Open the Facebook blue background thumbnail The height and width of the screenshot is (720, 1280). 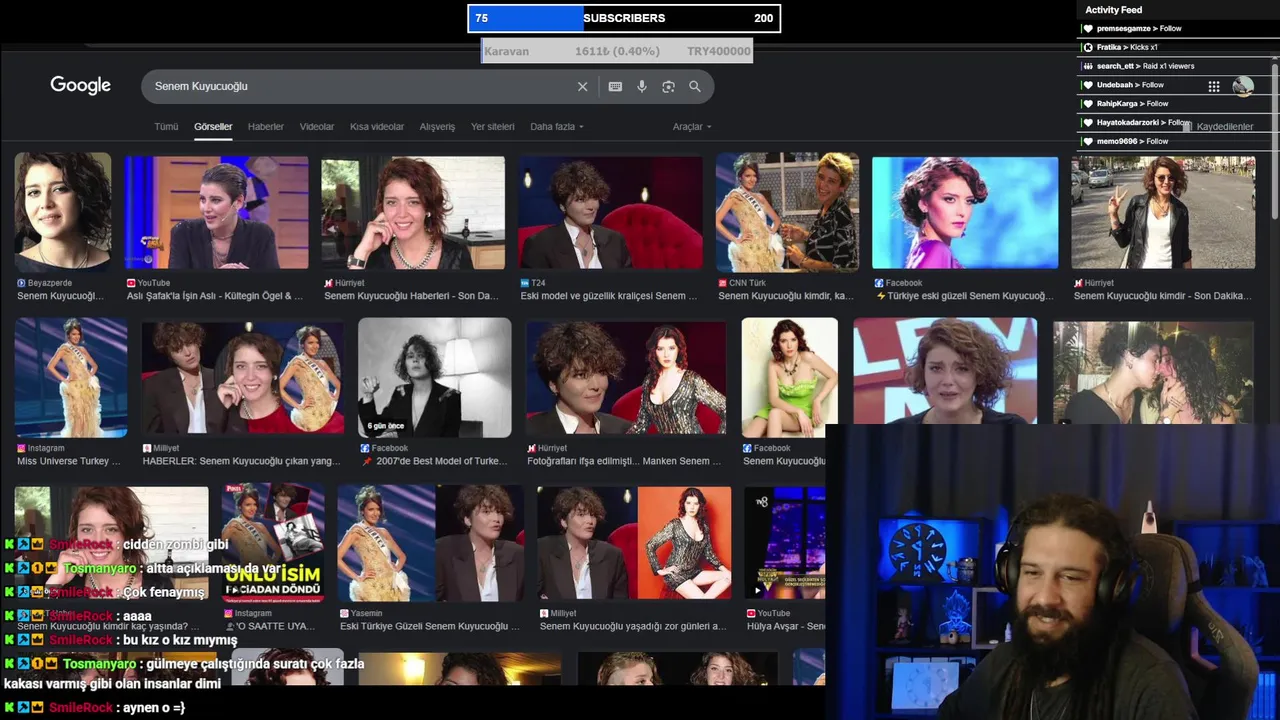[965, 212]
